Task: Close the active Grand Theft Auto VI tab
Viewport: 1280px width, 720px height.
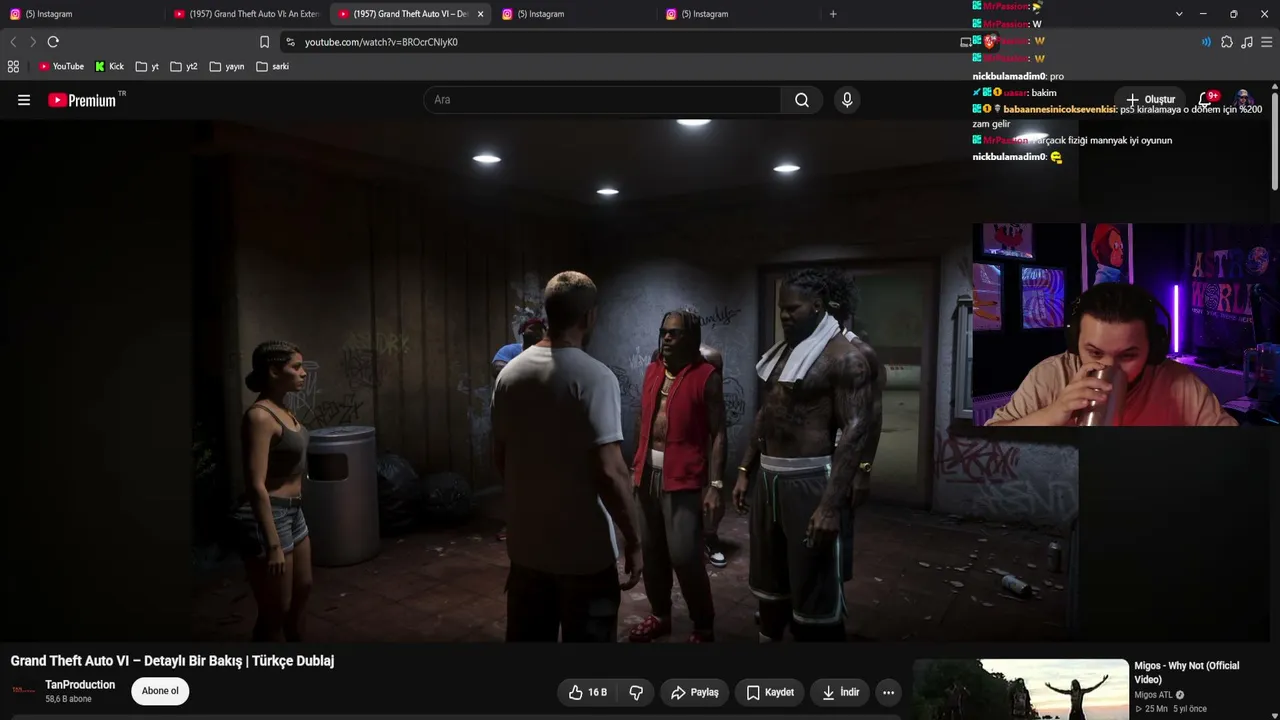Action: 480,14
